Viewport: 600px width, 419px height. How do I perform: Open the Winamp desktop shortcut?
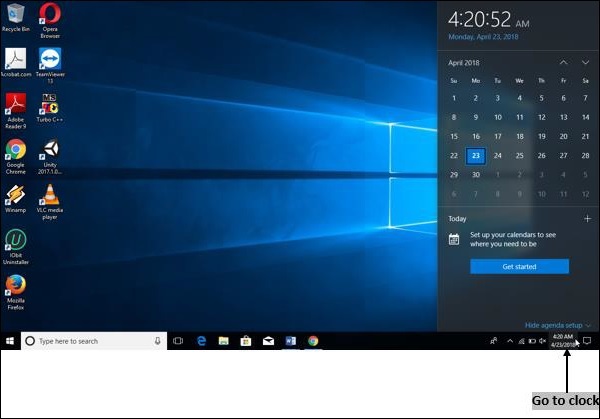[15, 195]
